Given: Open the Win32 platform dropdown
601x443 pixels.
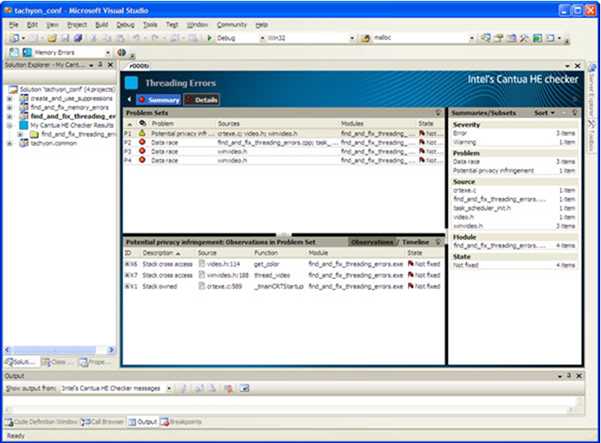Looking at the screenshot, I should pyautogui.click(x=352, y=38).
